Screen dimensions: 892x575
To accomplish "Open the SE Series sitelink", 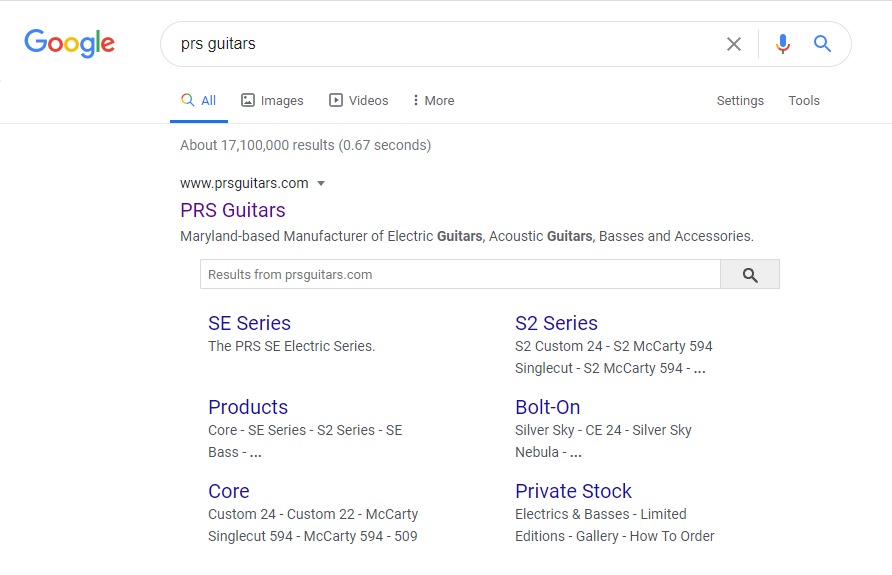I will [249, 323].
